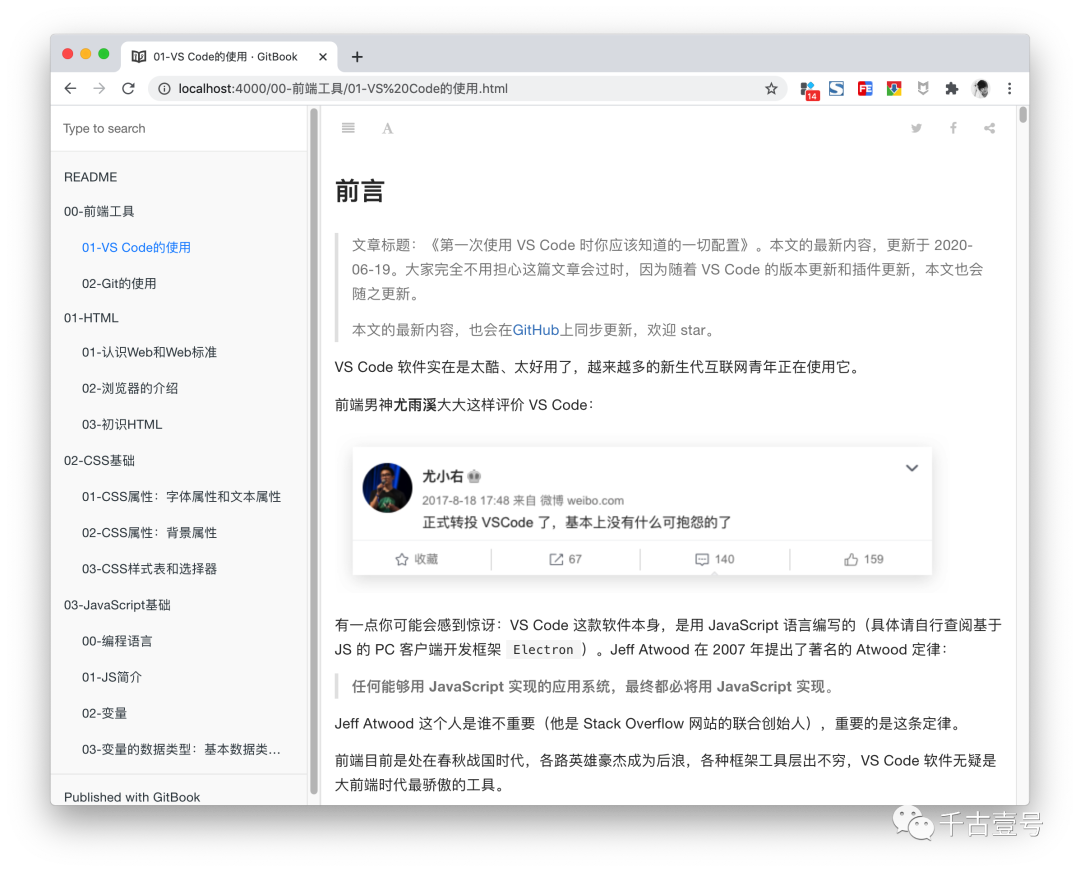Open the 01-HTML chapter
This screenshot has width=1080, height=872.
(91, 318)
